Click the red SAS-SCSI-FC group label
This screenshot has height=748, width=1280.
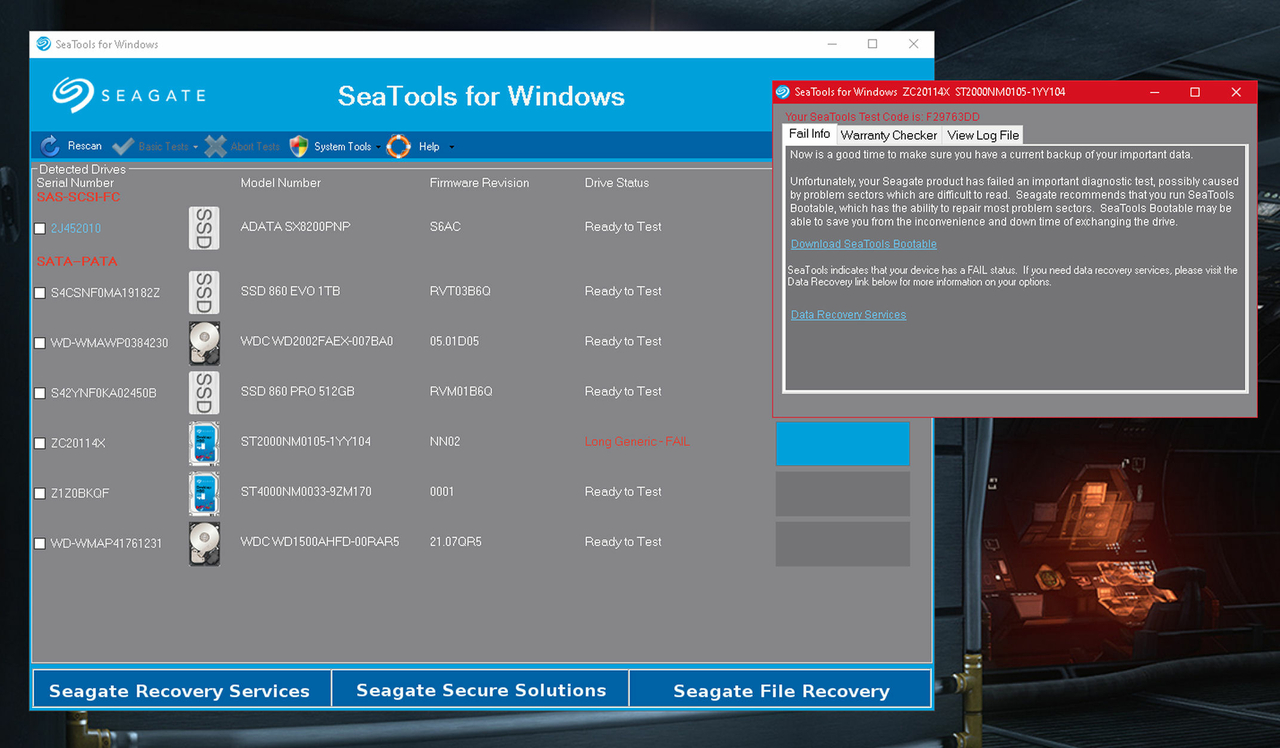(x=78, y=197)
